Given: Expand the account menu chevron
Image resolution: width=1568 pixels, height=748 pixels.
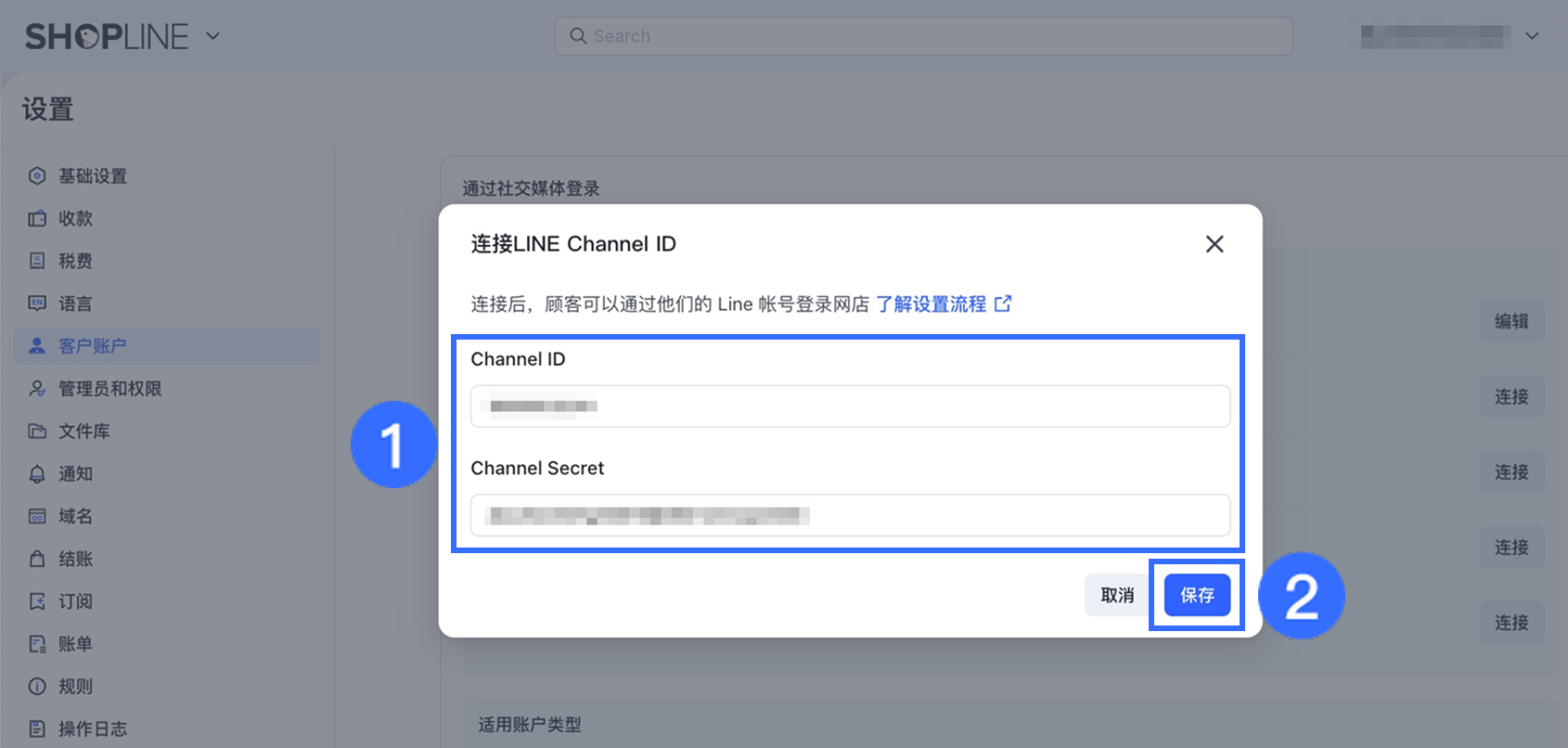Looking at the screenshot, I should (x=1532, y=36).
